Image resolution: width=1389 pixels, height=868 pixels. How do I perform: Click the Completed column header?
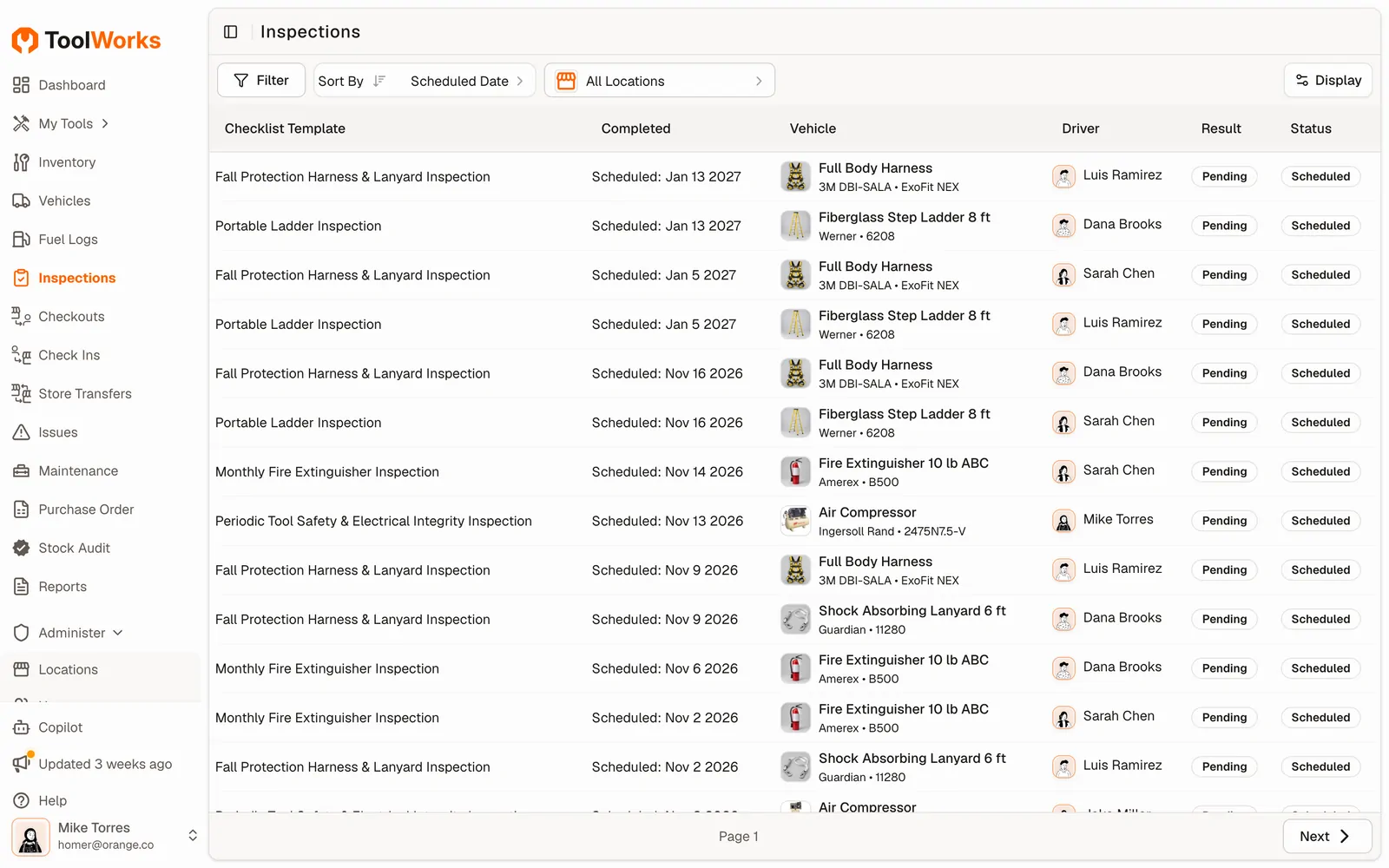(x=635, y=128)
